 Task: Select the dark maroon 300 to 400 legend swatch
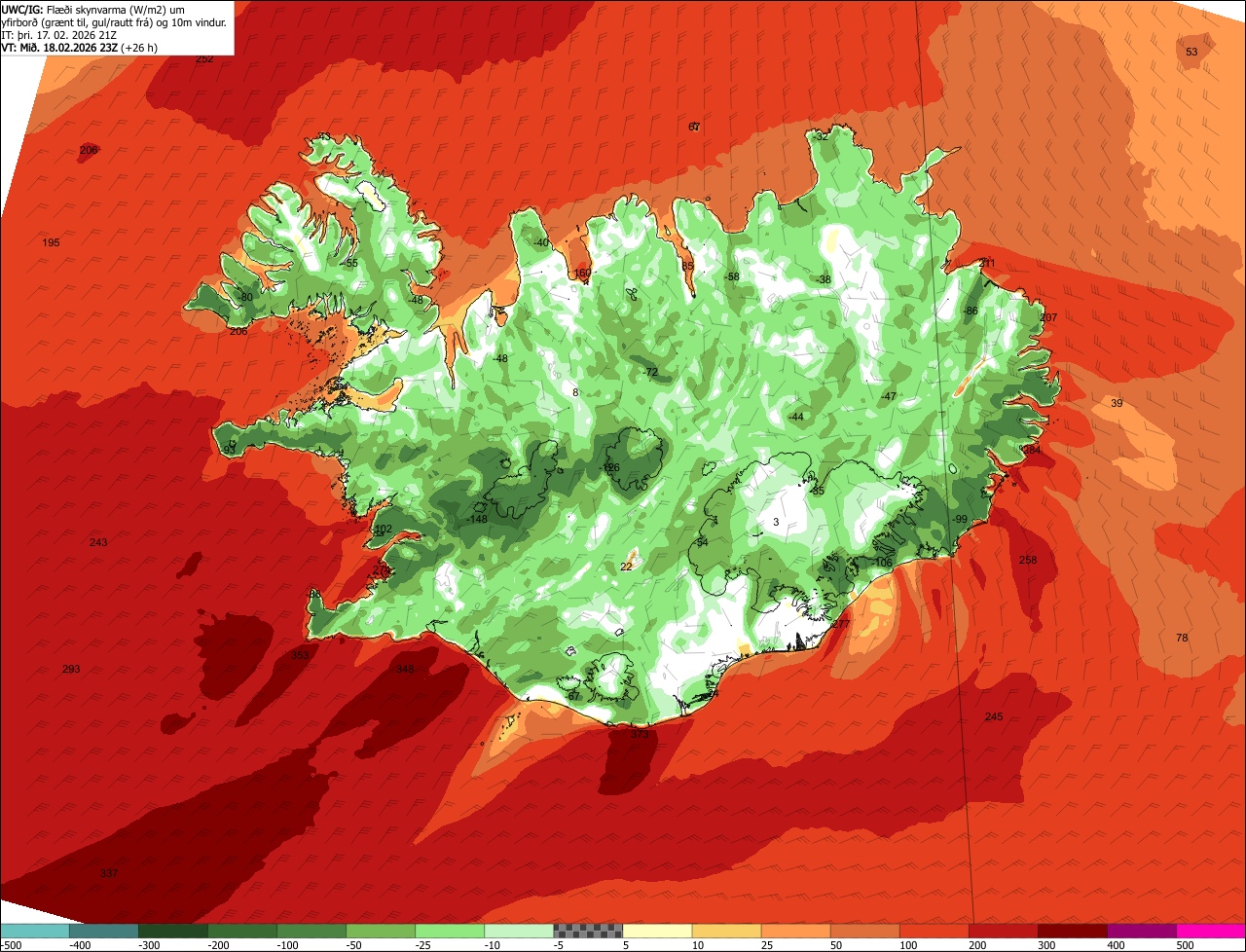pos(1073,931)
